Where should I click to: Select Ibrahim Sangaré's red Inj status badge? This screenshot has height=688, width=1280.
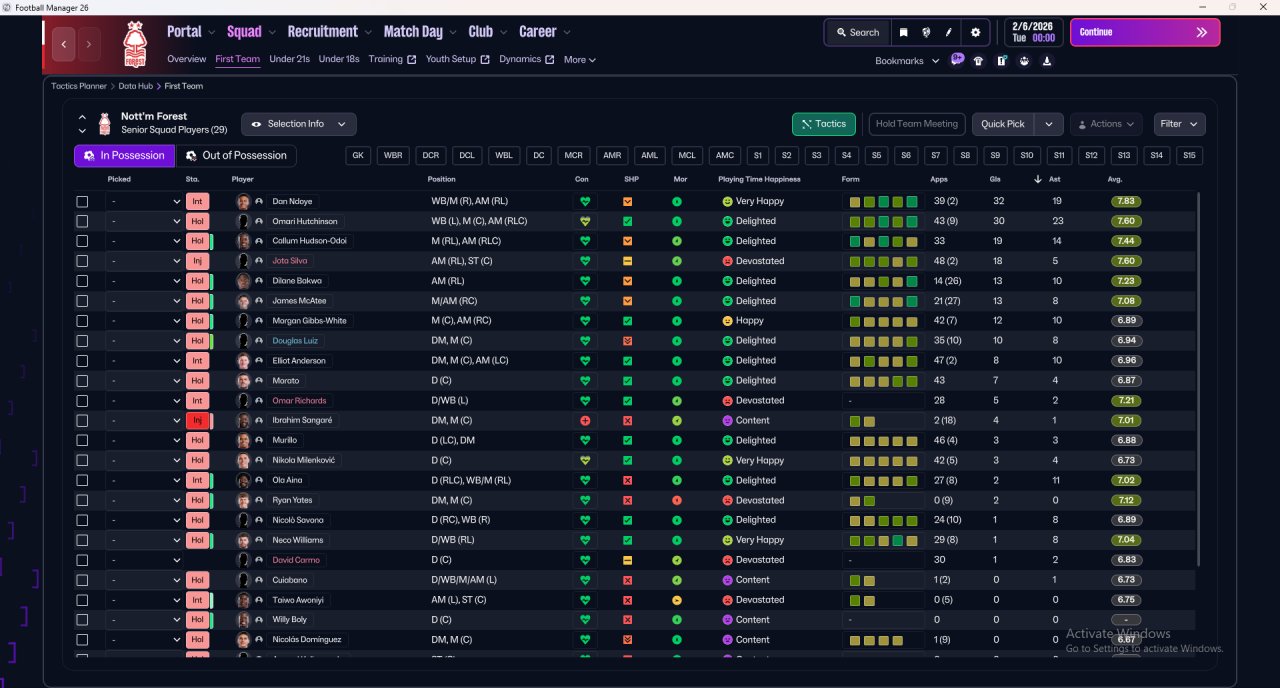[200, 421]
